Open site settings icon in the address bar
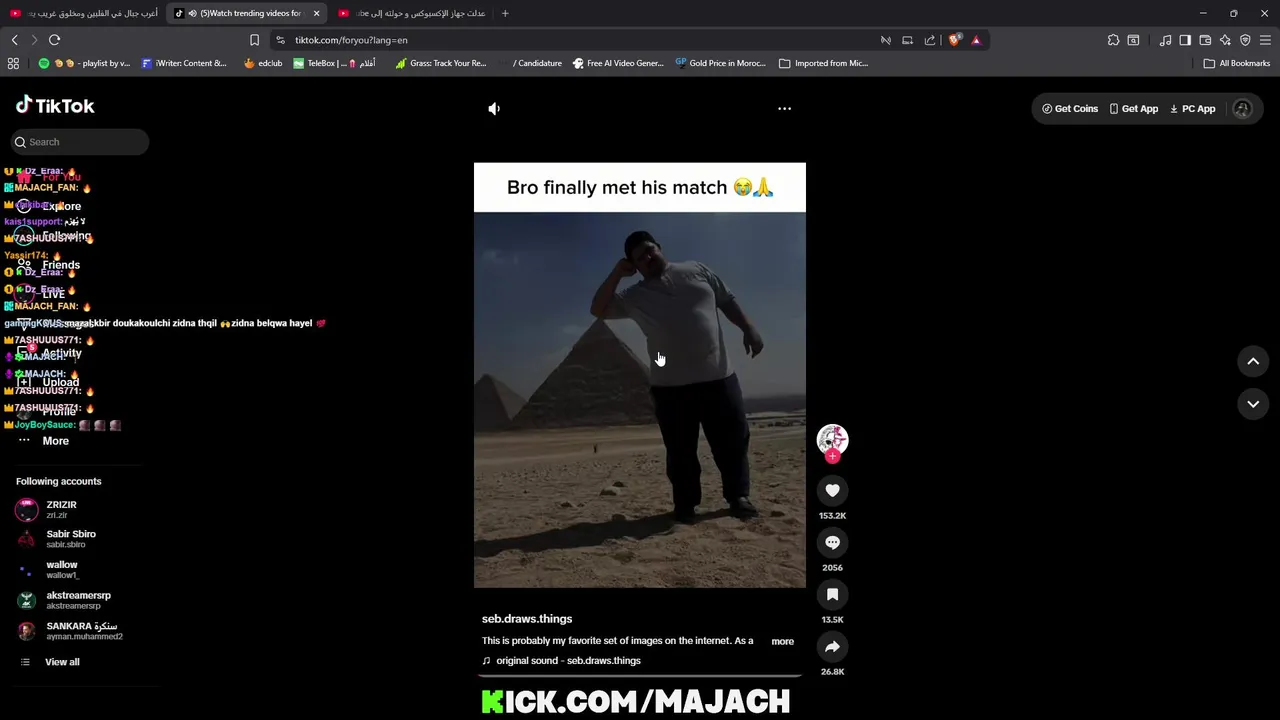Viewport: 1280px width, 720px height. (281, 40)
